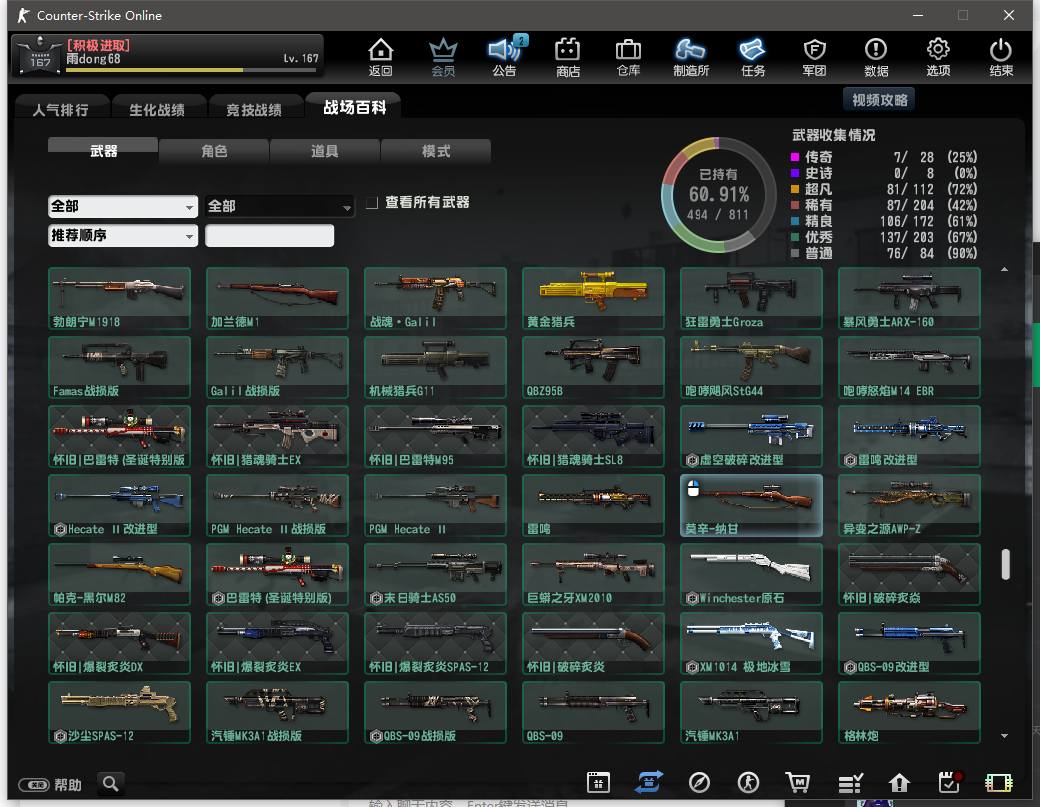The image size is (1040, 807).
Task: Tick the 查看所有武器 checkbox
Action: tap(372, 203)
